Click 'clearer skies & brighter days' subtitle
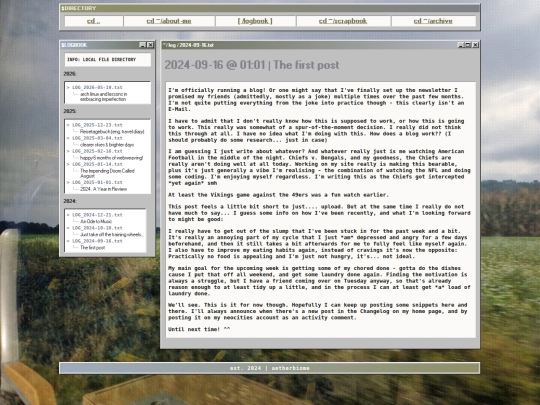Image resolution: width=540 pixels, height=405 pixels. click(x=107, y=145)
